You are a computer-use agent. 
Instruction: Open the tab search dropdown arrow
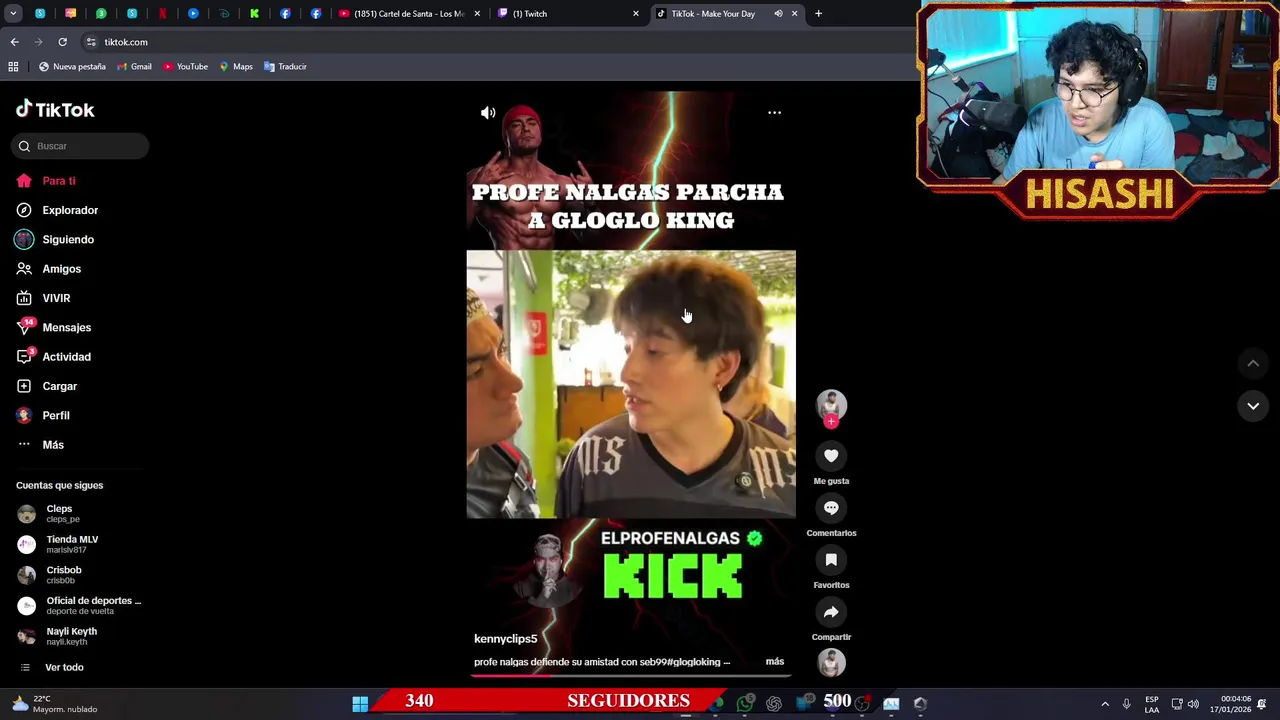(12, 14)
